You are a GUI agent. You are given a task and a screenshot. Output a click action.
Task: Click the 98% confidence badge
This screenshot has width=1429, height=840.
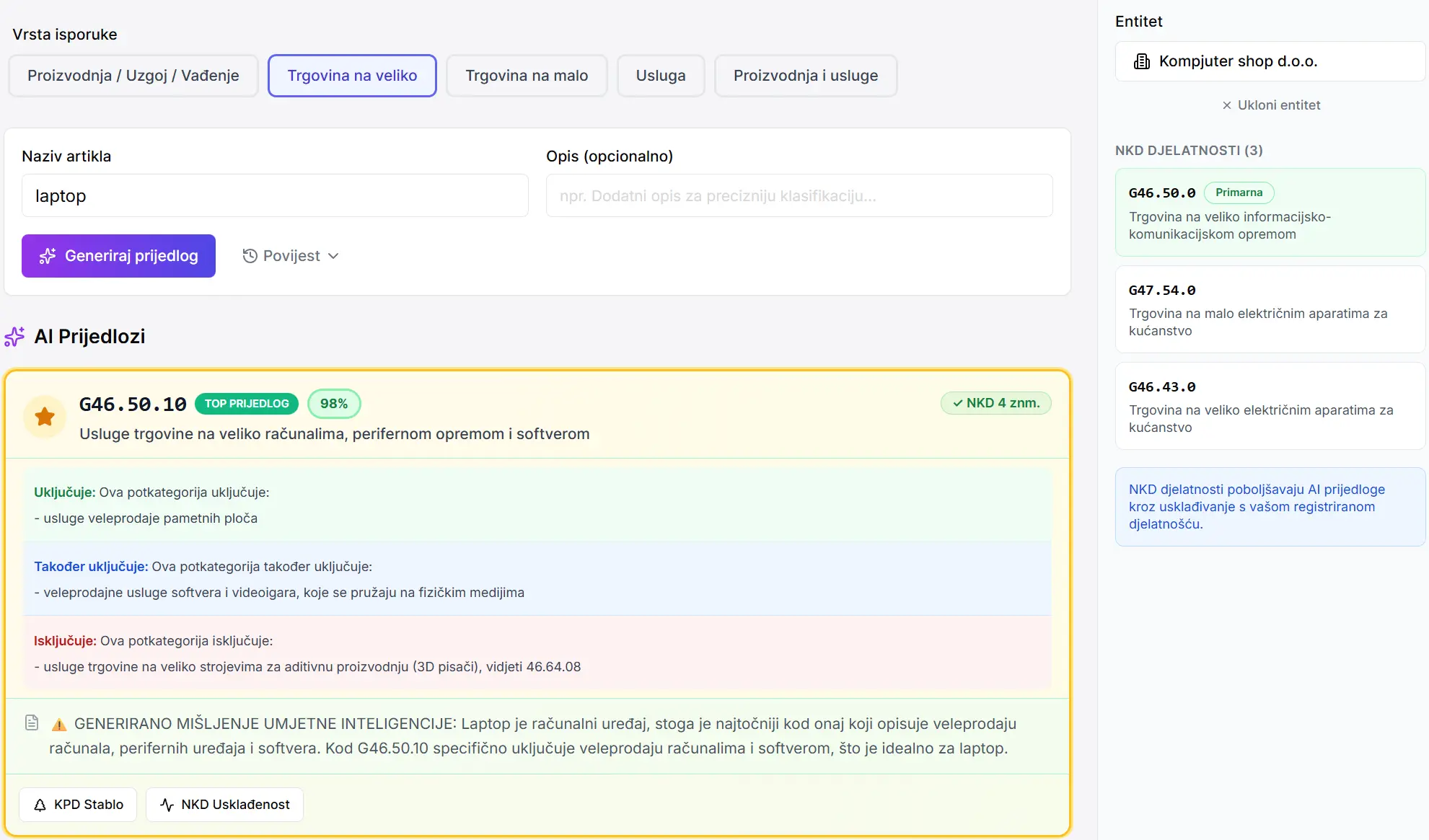click(x=334, y=404)
